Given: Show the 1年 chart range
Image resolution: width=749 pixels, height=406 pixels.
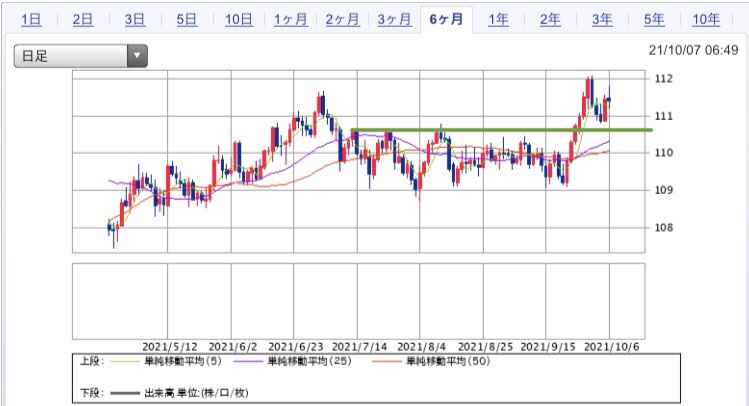Looking at the screenshot, I should pyautogui.click(x=498, y=20).
